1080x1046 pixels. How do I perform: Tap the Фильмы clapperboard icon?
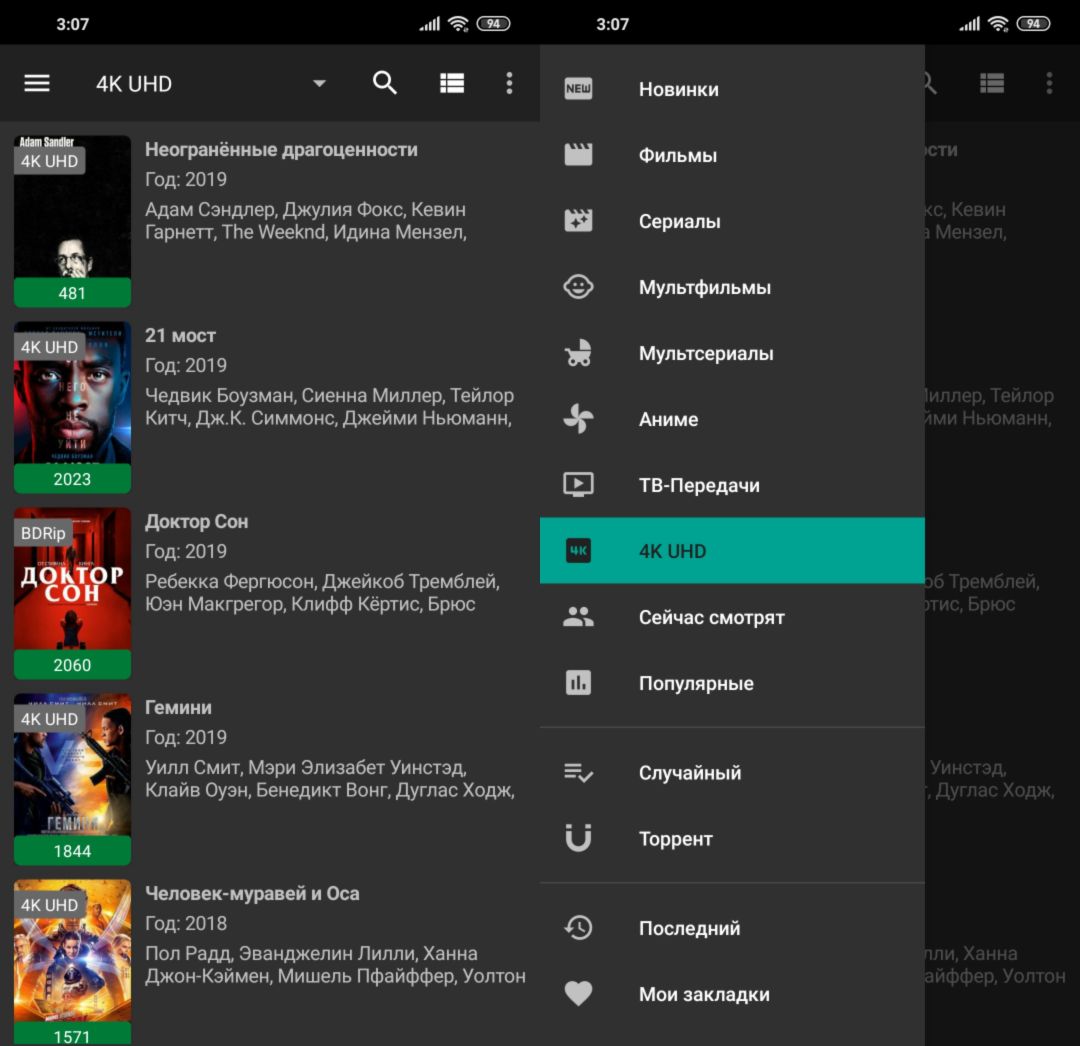pos(578,155)
